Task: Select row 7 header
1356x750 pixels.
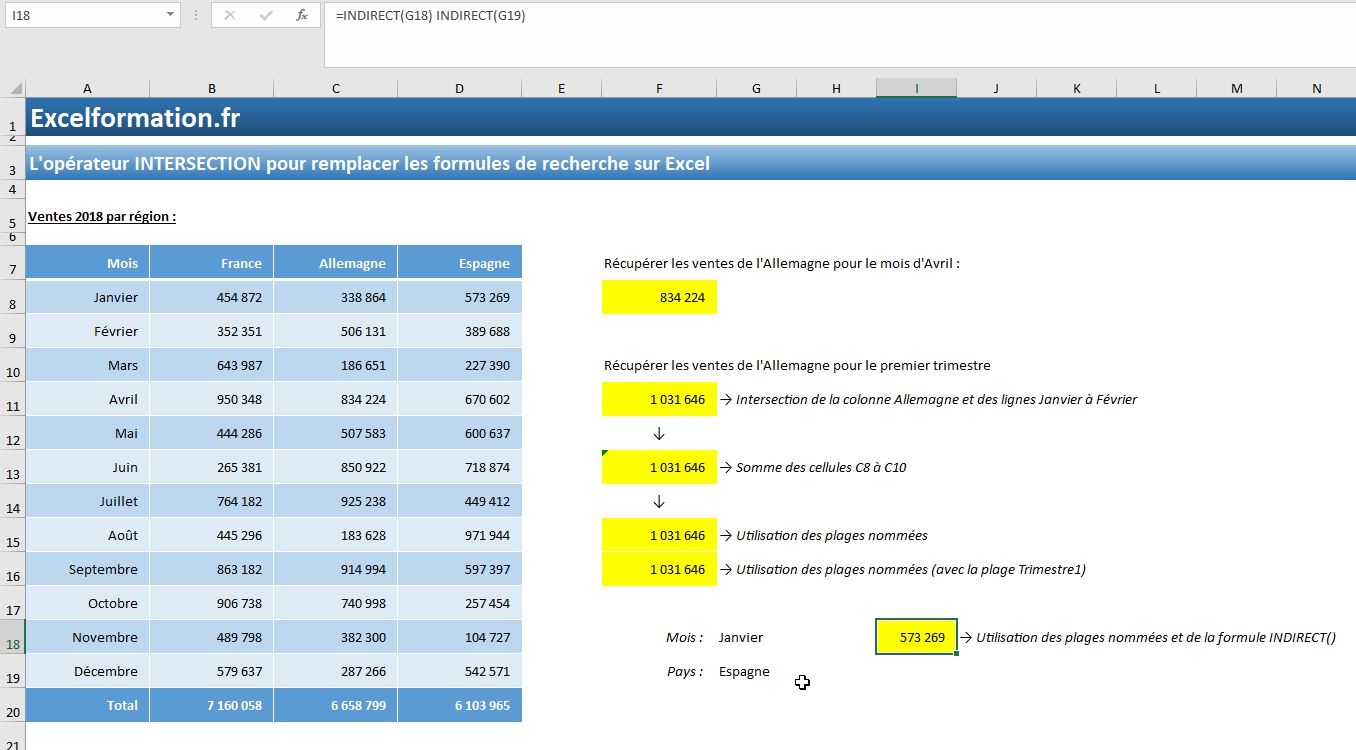Action: [x=12, y=264]
